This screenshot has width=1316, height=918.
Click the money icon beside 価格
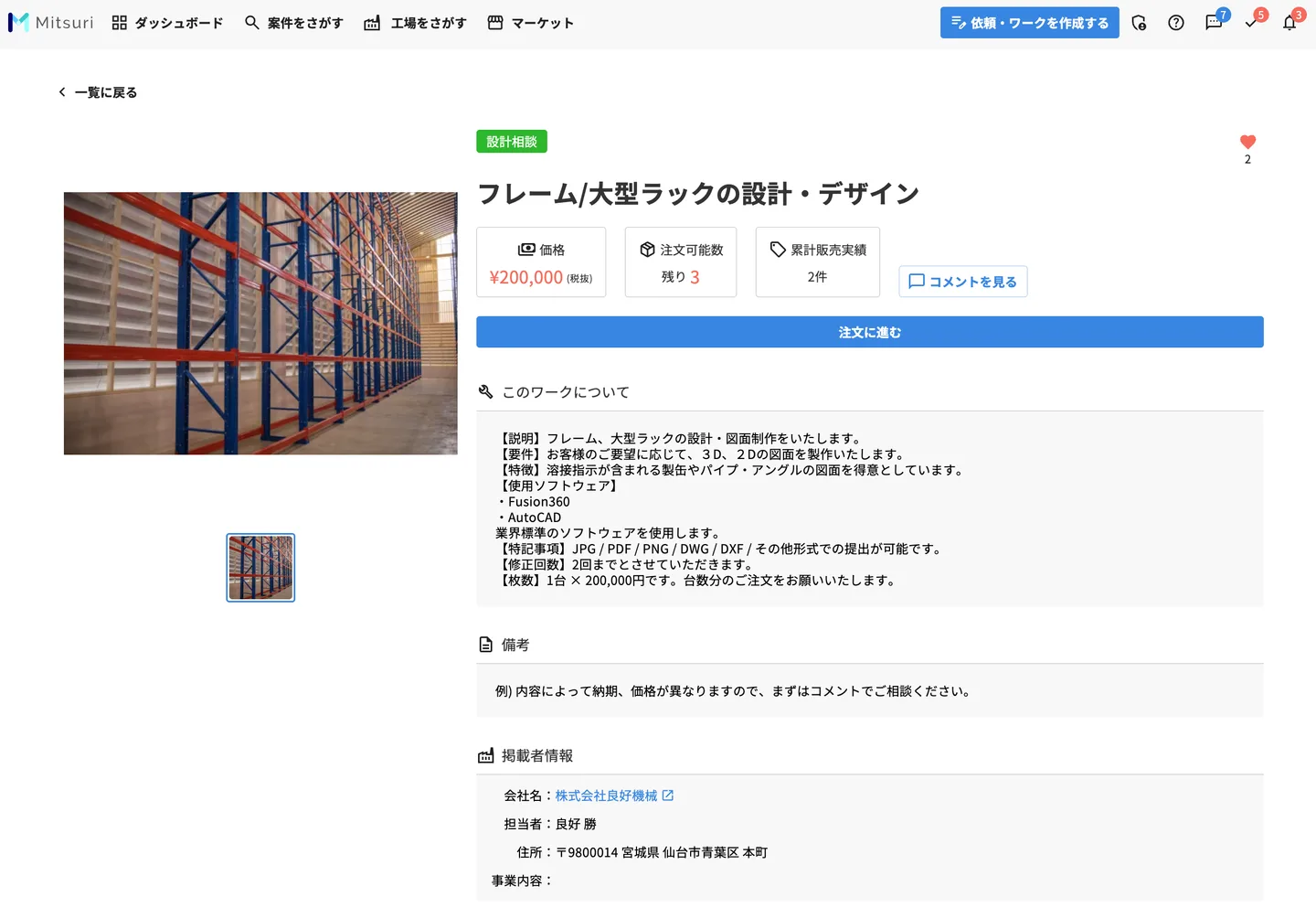[x=526, y=250]
